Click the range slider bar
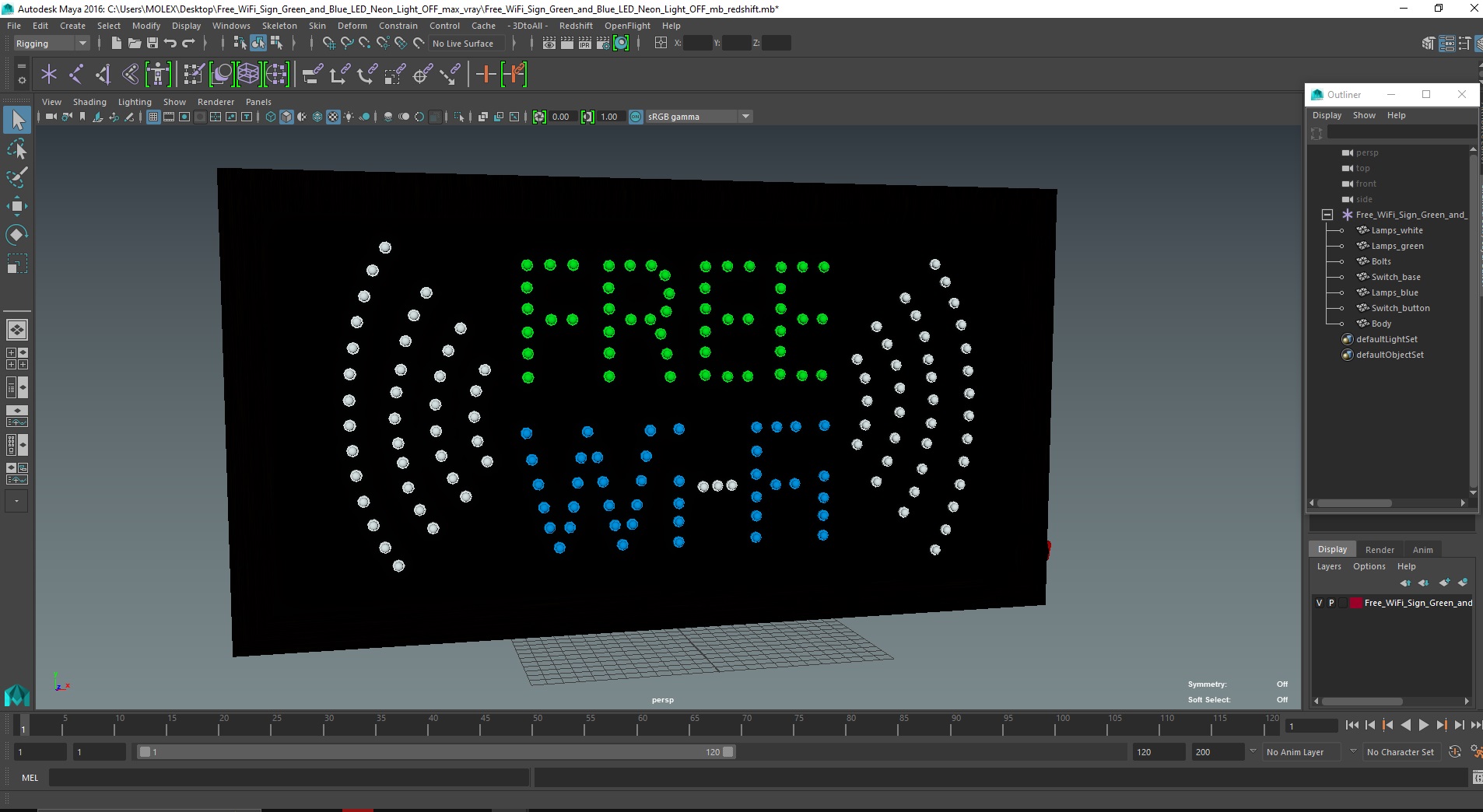This screenshot has width=1483, height=812. pos(436,752)
